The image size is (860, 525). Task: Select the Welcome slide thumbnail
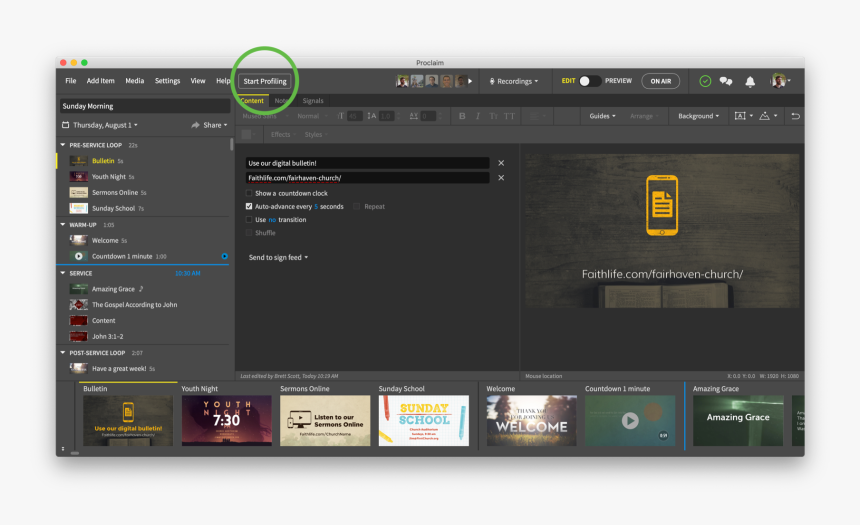pyautogui.click(x=531, y=420)
